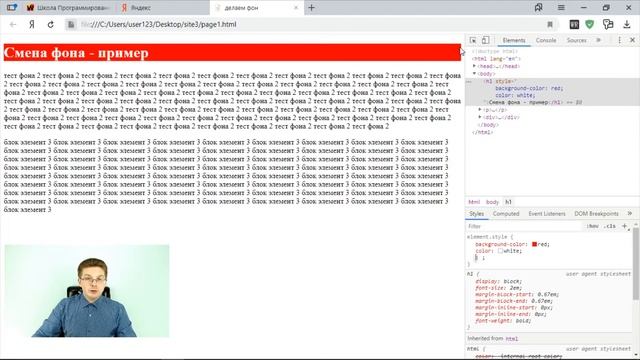The image size is (640, 360).
Task: Open the Styles tab
Action: (476, 213)
